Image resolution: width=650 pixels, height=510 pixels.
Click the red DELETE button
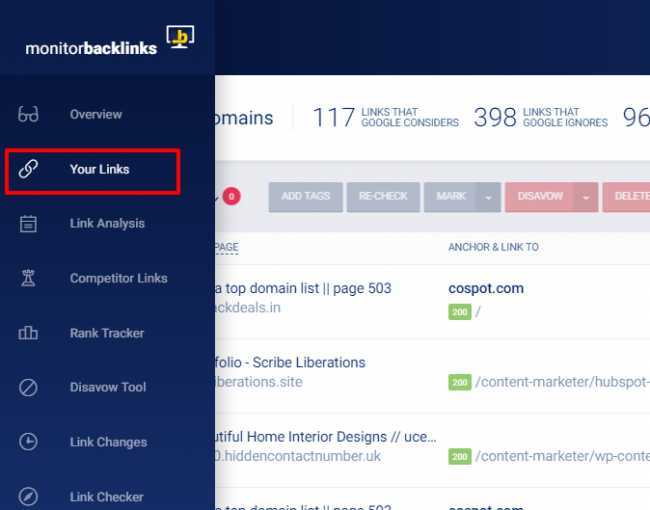tap(626, 197)
